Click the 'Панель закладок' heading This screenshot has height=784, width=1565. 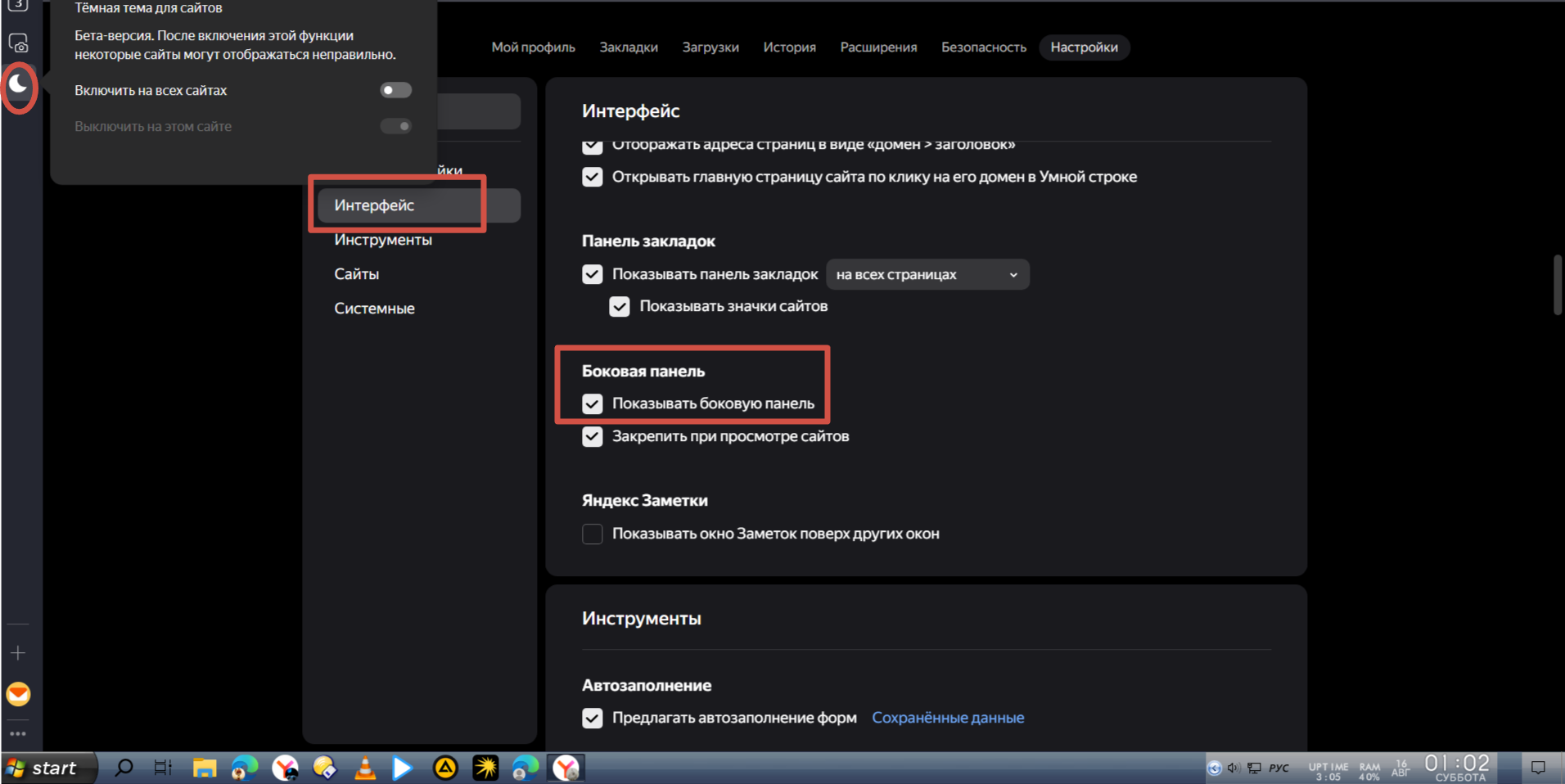point(648,241)
